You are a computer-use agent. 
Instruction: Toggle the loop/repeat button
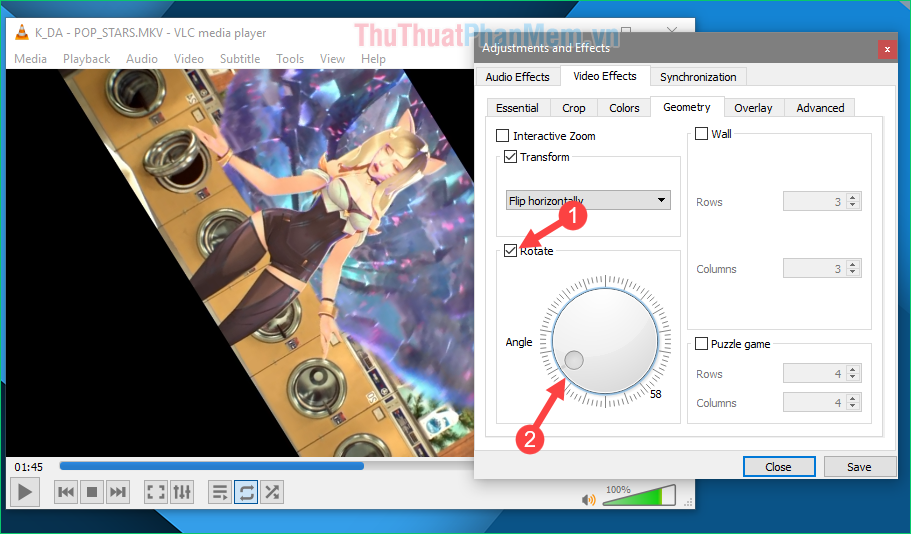pyautogui.click(x=246, y=492)
